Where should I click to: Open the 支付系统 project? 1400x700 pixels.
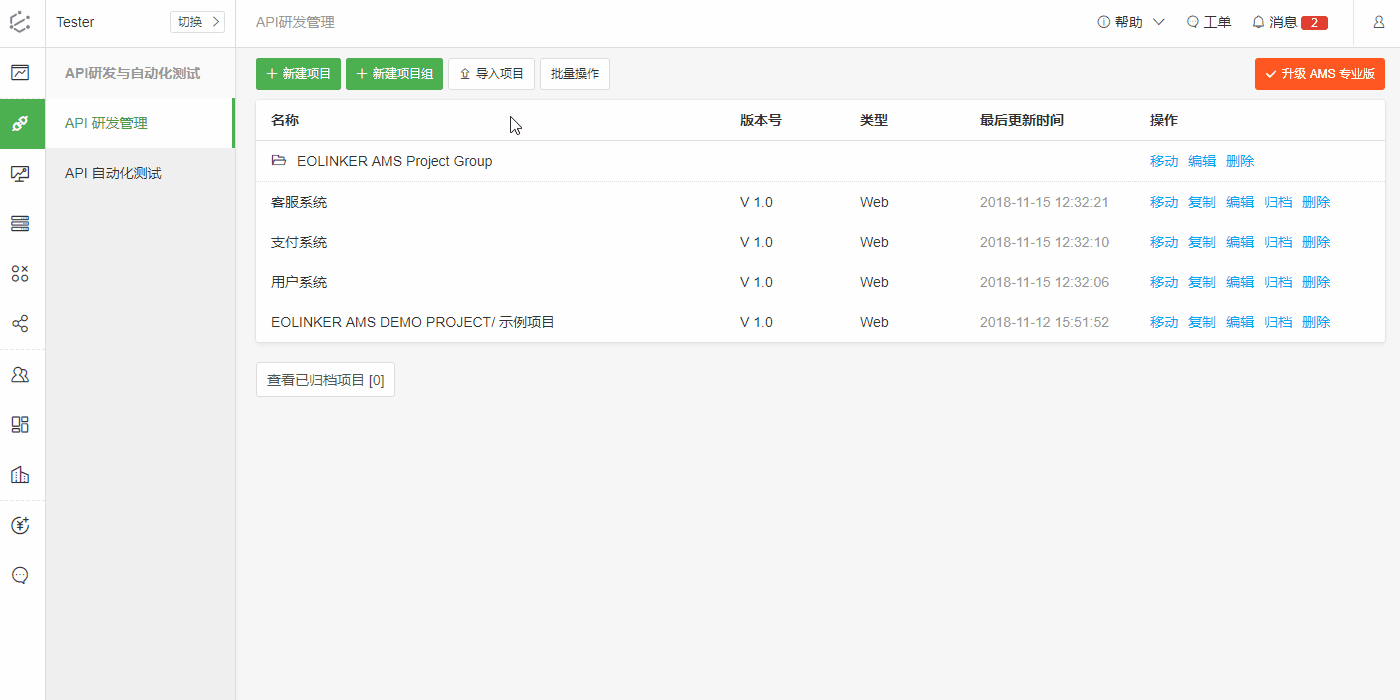pyautogui.click(x=299, y=242)
